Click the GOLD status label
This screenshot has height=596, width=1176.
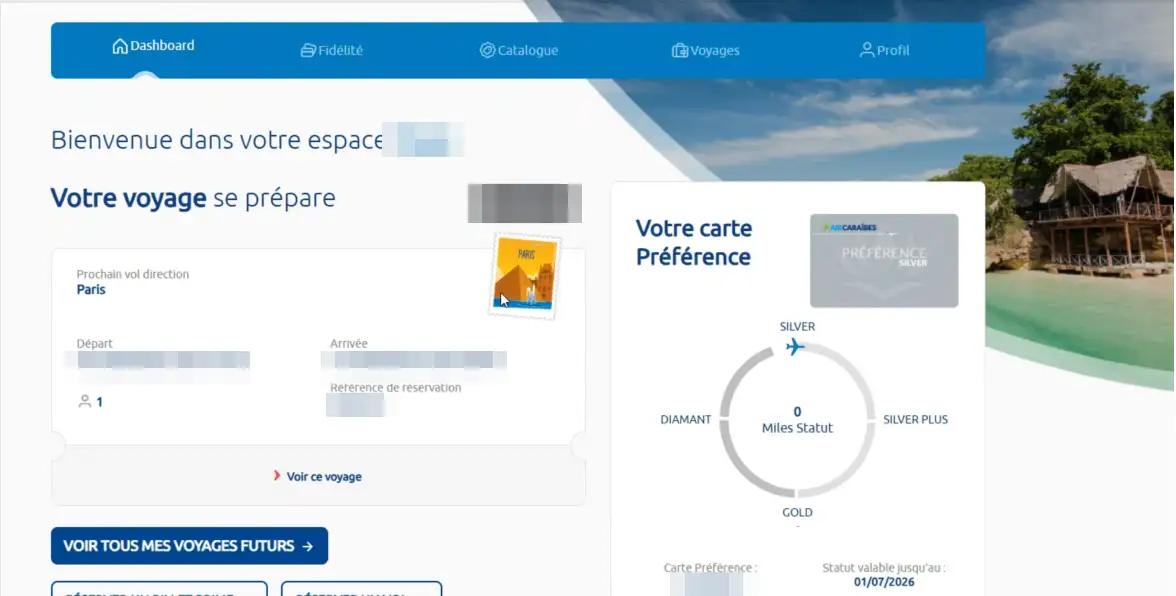pyautogui.click(x=797, y=512)
